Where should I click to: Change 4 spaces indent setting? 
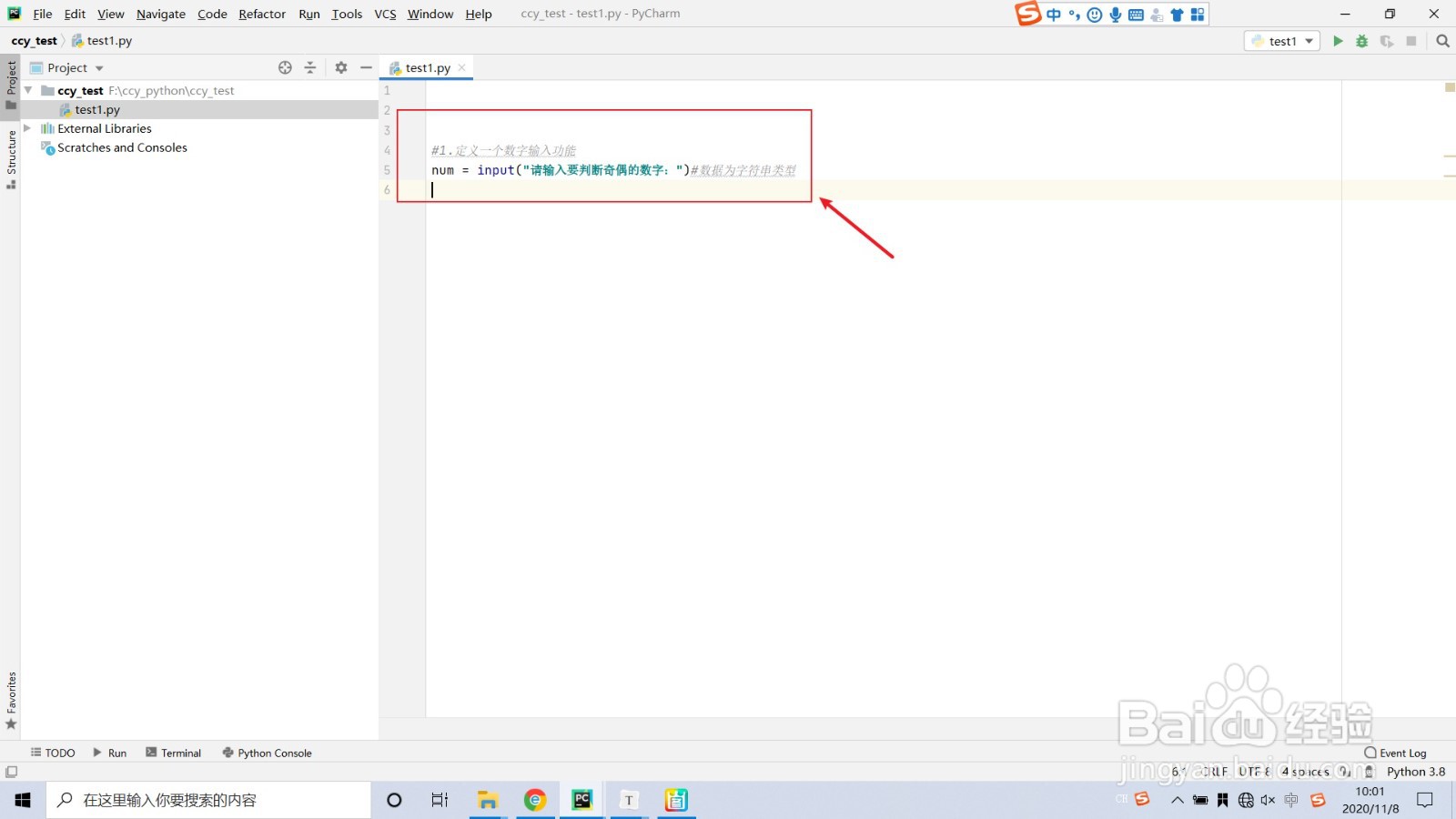coord(1306,772)
